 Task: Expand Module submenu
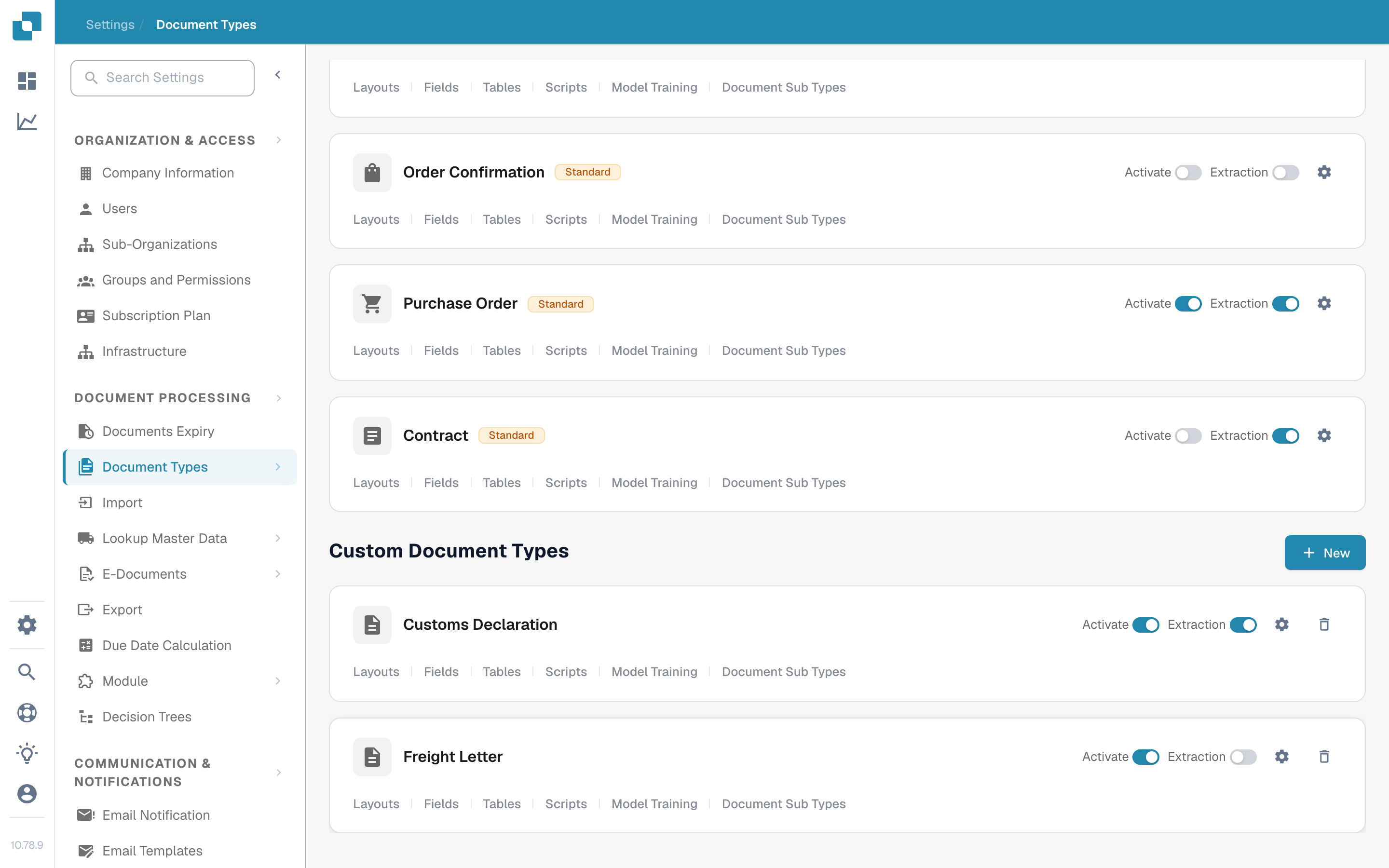(x=278, y=681)
